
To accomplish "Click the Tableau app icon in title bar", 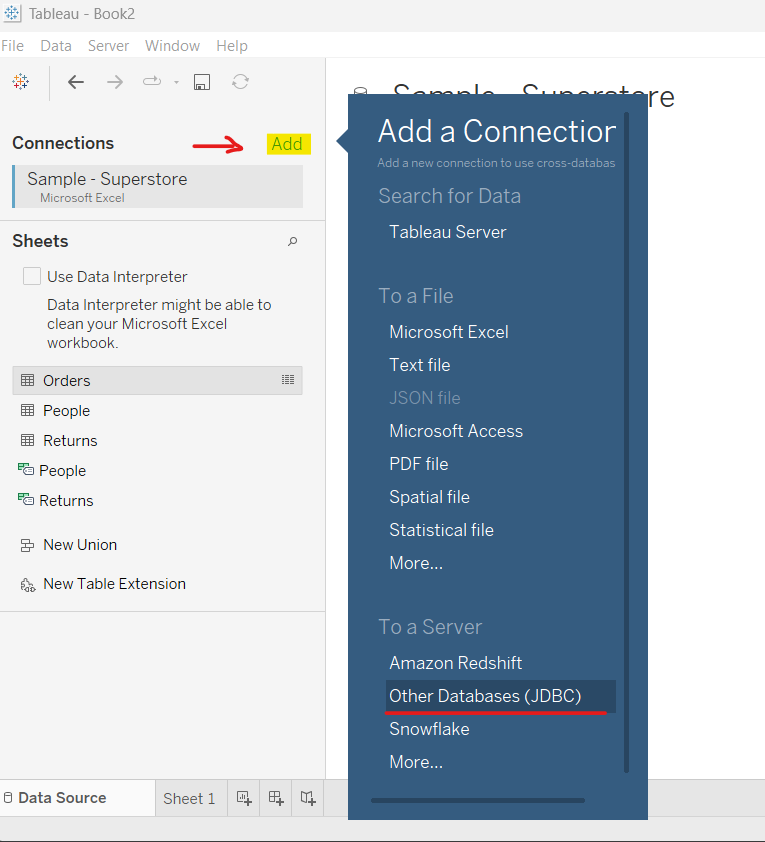I will tap(12, 13).
